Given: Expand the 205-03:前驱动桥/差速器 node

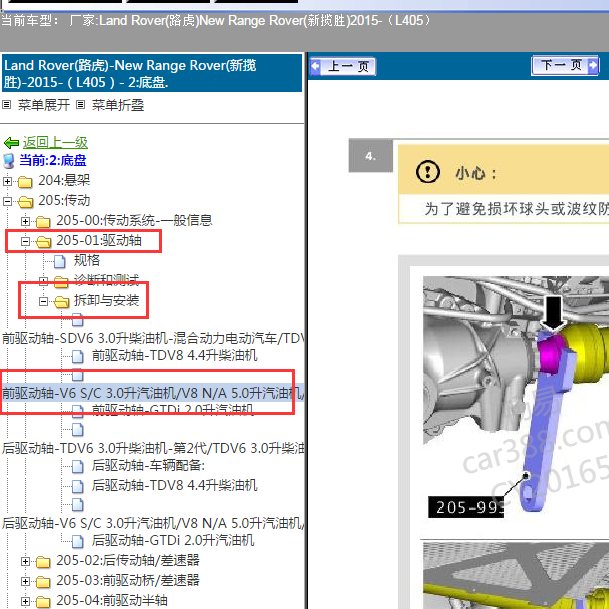Looking at the screenshot, I should 25,581.
